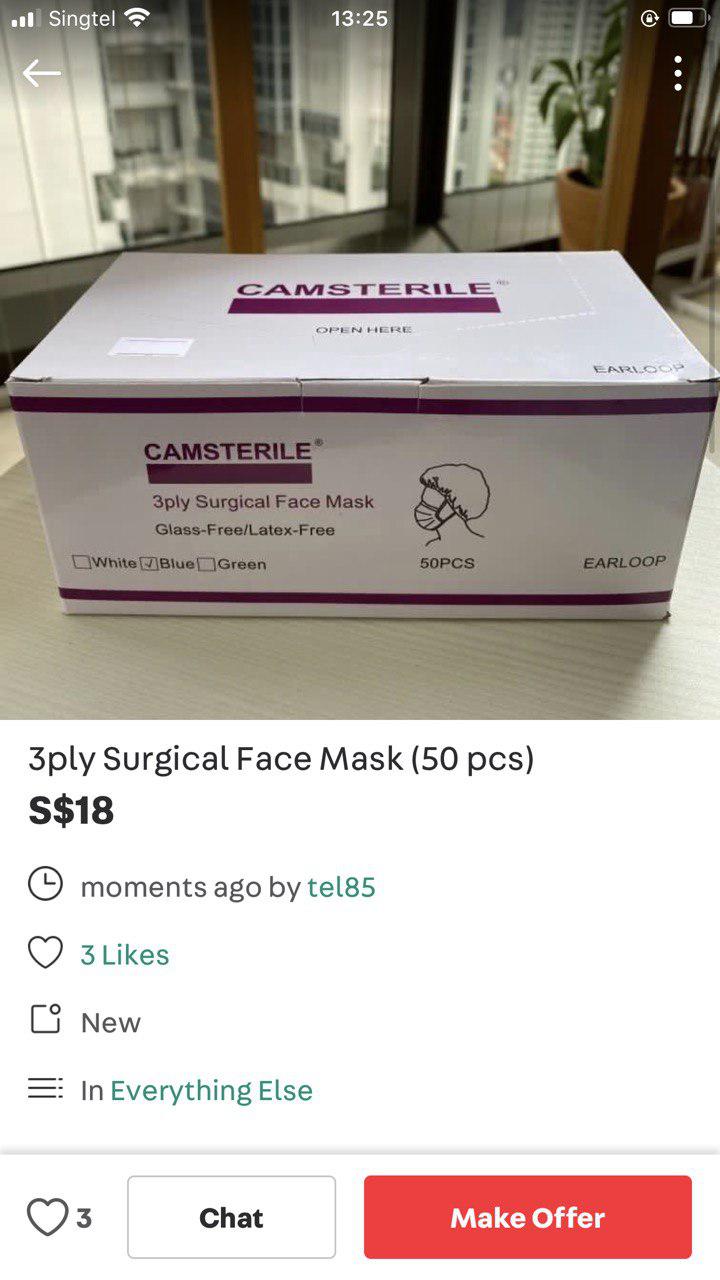Tap the S$18 price text

click(x=71, y=810)
